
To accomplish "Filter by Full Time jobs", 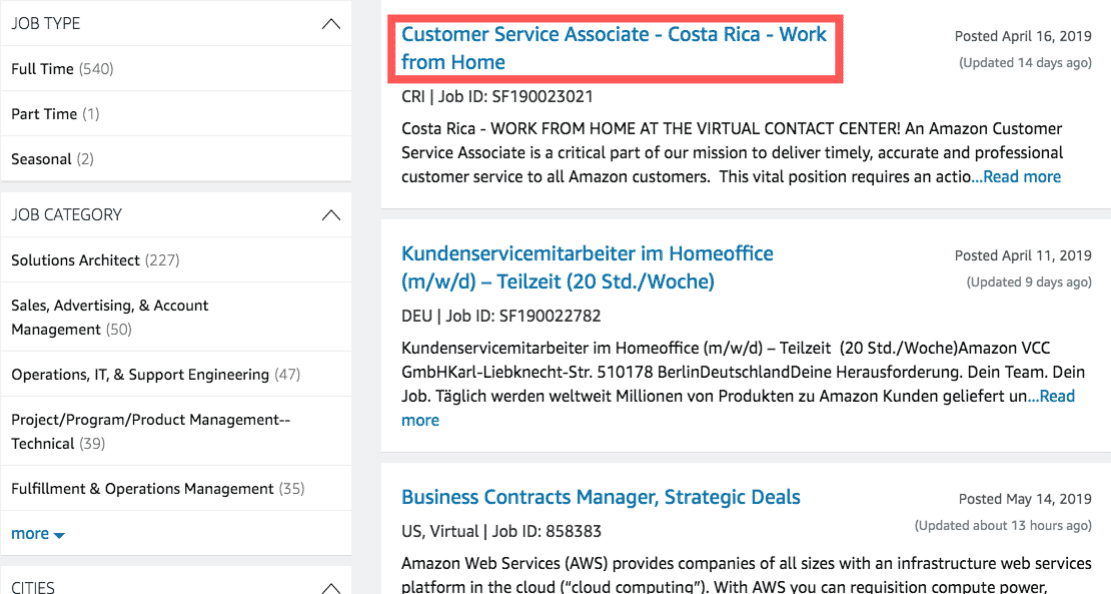I will 62,69.
